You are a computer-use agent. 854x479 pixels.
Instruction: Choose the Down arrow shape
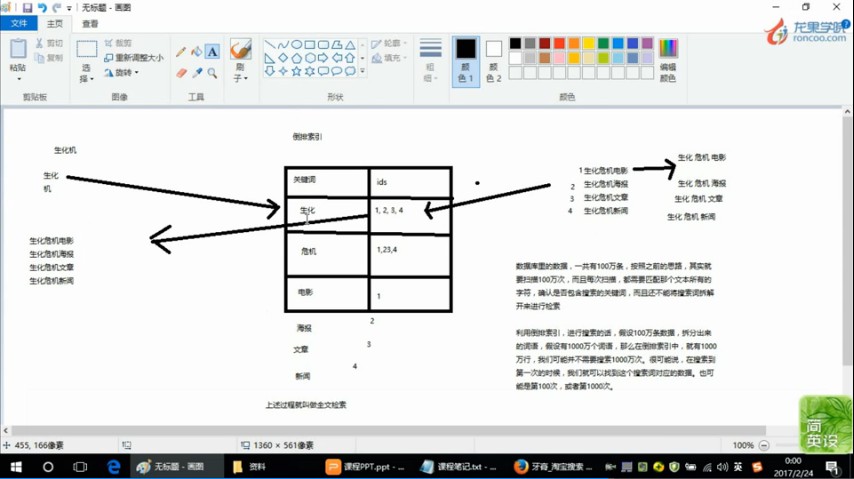270,71
